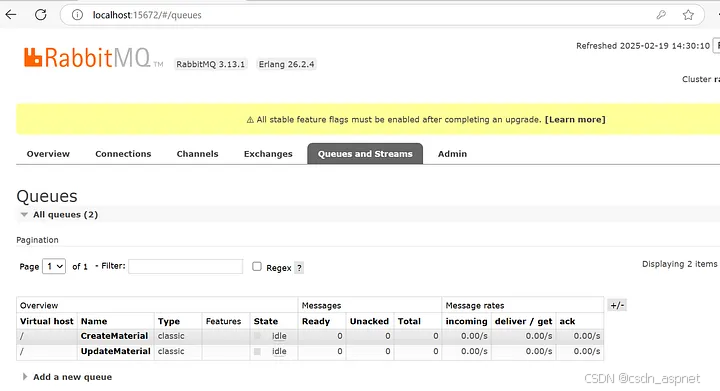The width and height of the screenshot is (720, 391).
Task: Sort by the incoming rate column
Action: [x=466, y=321]
